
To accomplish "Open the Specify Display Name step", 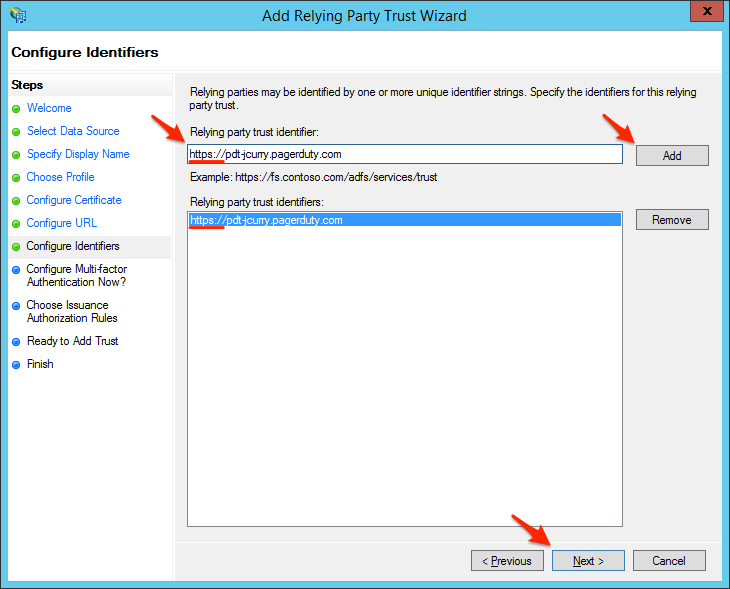I will 78,154.
